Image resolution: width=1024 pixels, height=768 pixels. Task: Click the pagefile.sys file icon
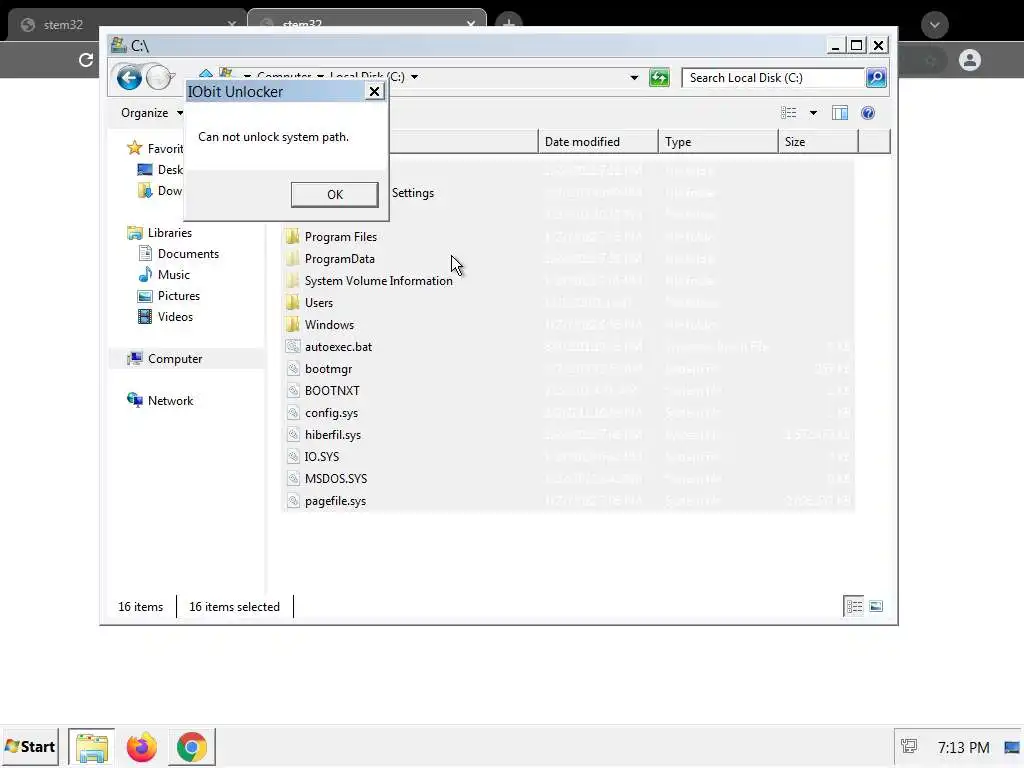[x=293, y=501]
